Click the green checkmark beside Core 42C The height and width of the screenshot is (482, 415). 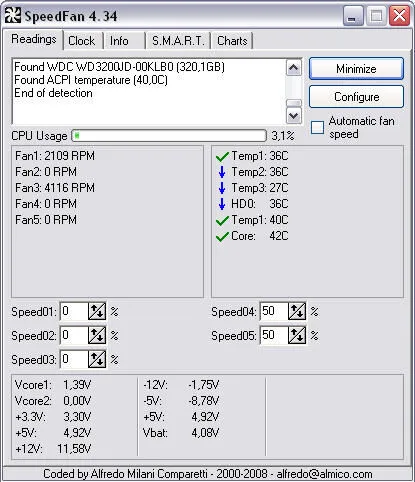222,236
